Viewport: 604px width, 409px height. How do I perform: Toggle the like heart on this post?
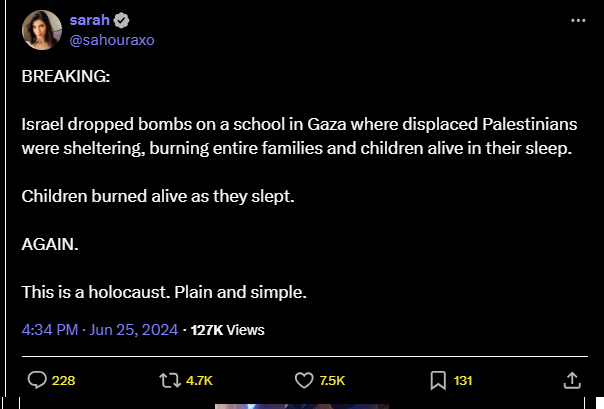[x=306, y=380]
